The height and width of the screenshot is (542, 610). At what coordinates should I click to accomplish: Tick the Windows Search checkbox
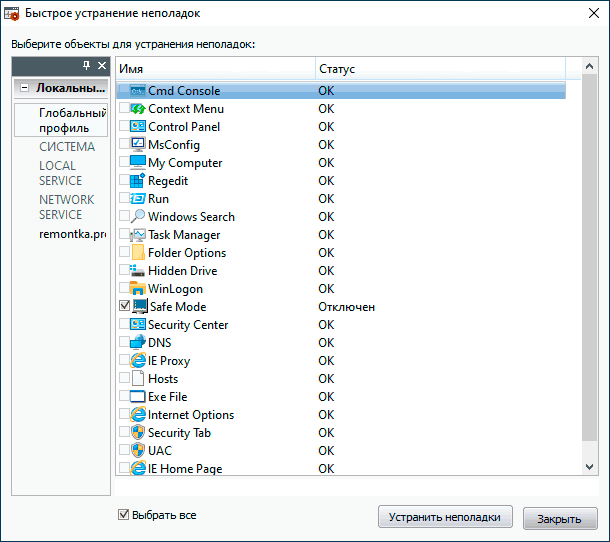124,216
